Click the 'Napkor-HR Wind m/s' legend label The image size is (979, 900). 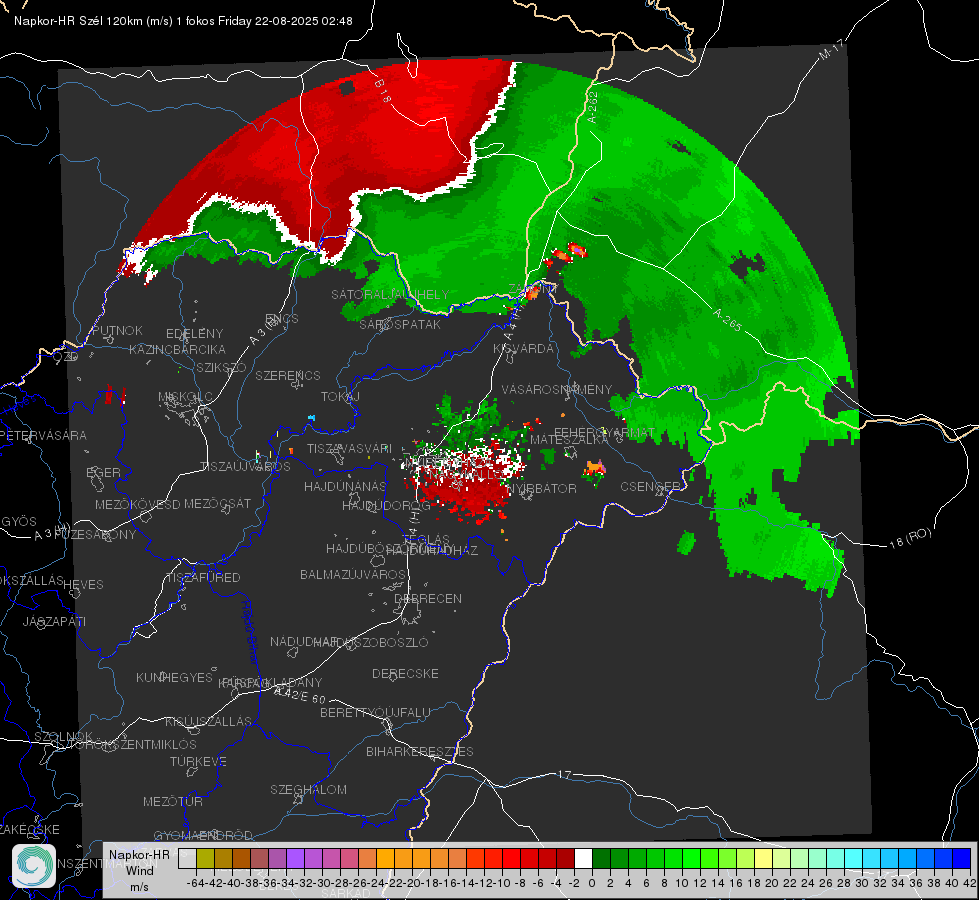pos(139,870)
